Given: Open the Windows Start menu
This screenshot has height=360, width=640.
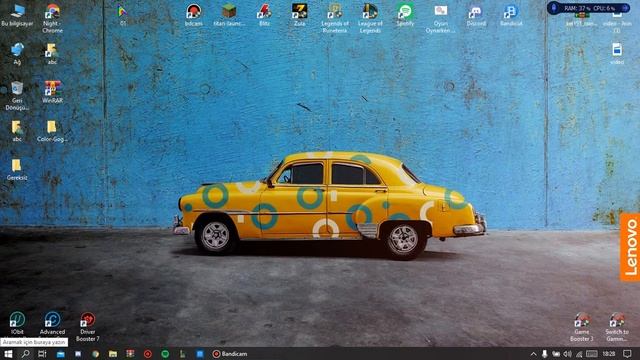Looking at the screenshot, I should point(8,354).
